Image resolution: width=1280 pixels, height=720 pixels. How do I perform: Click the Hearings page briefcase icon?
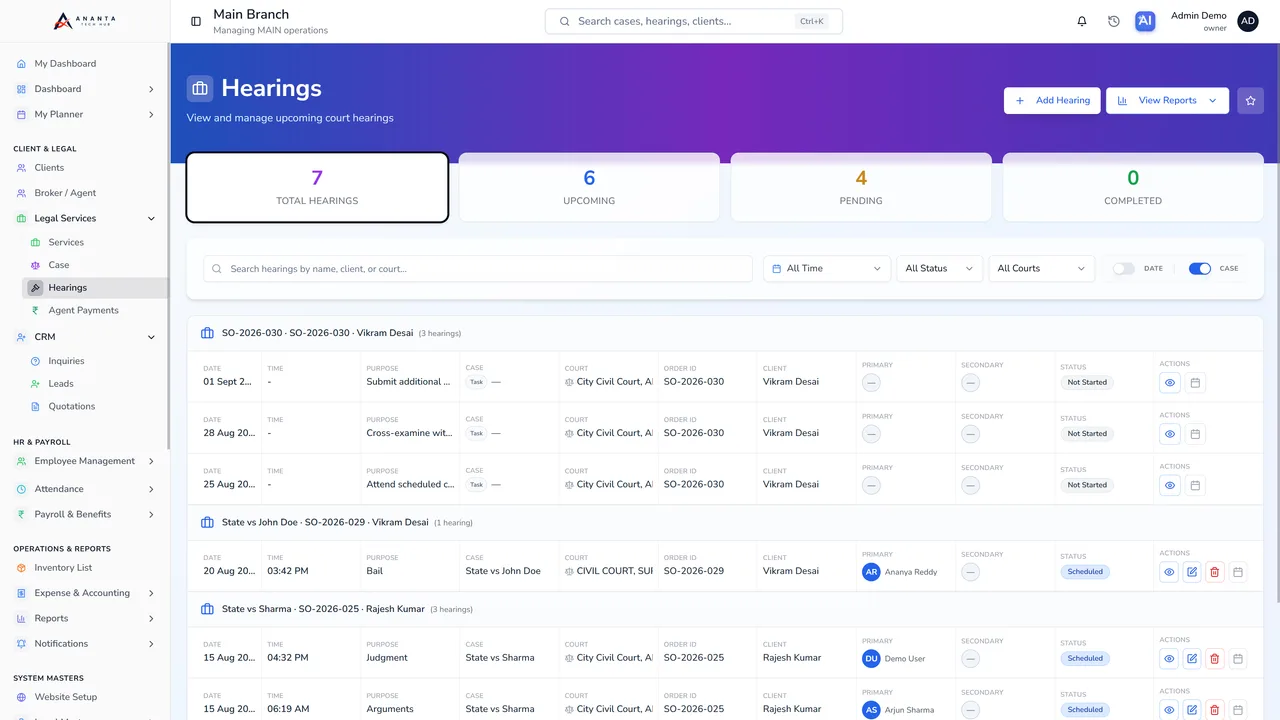click(x=200, y=88)
